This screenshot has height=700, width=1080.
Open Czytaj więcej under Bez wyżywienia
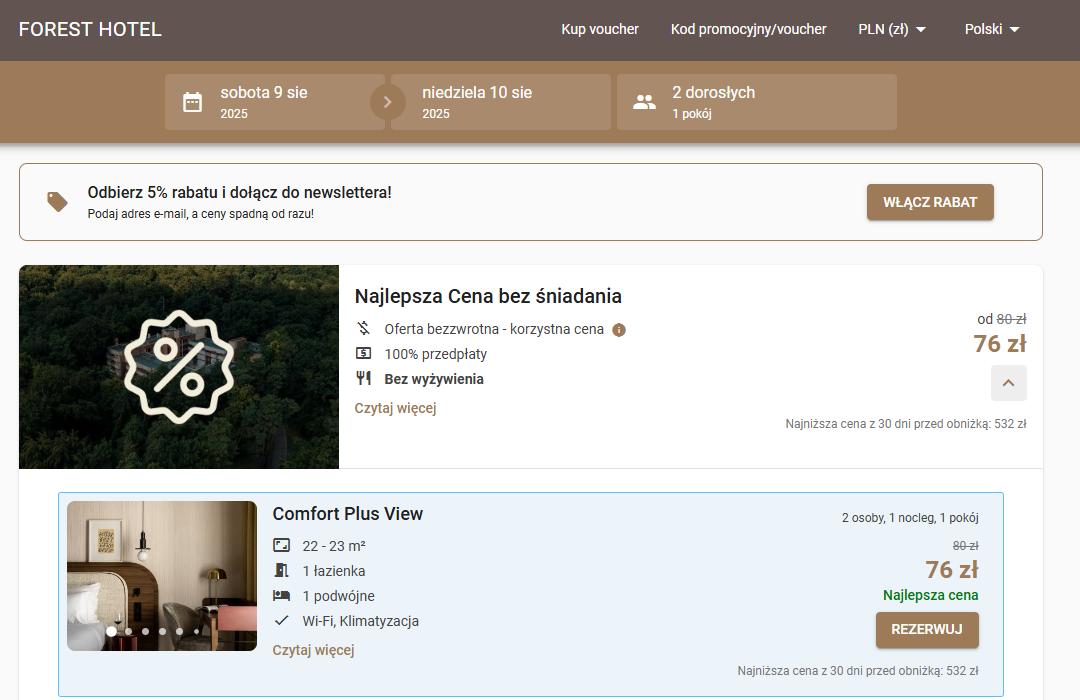[x=395, y=408]
